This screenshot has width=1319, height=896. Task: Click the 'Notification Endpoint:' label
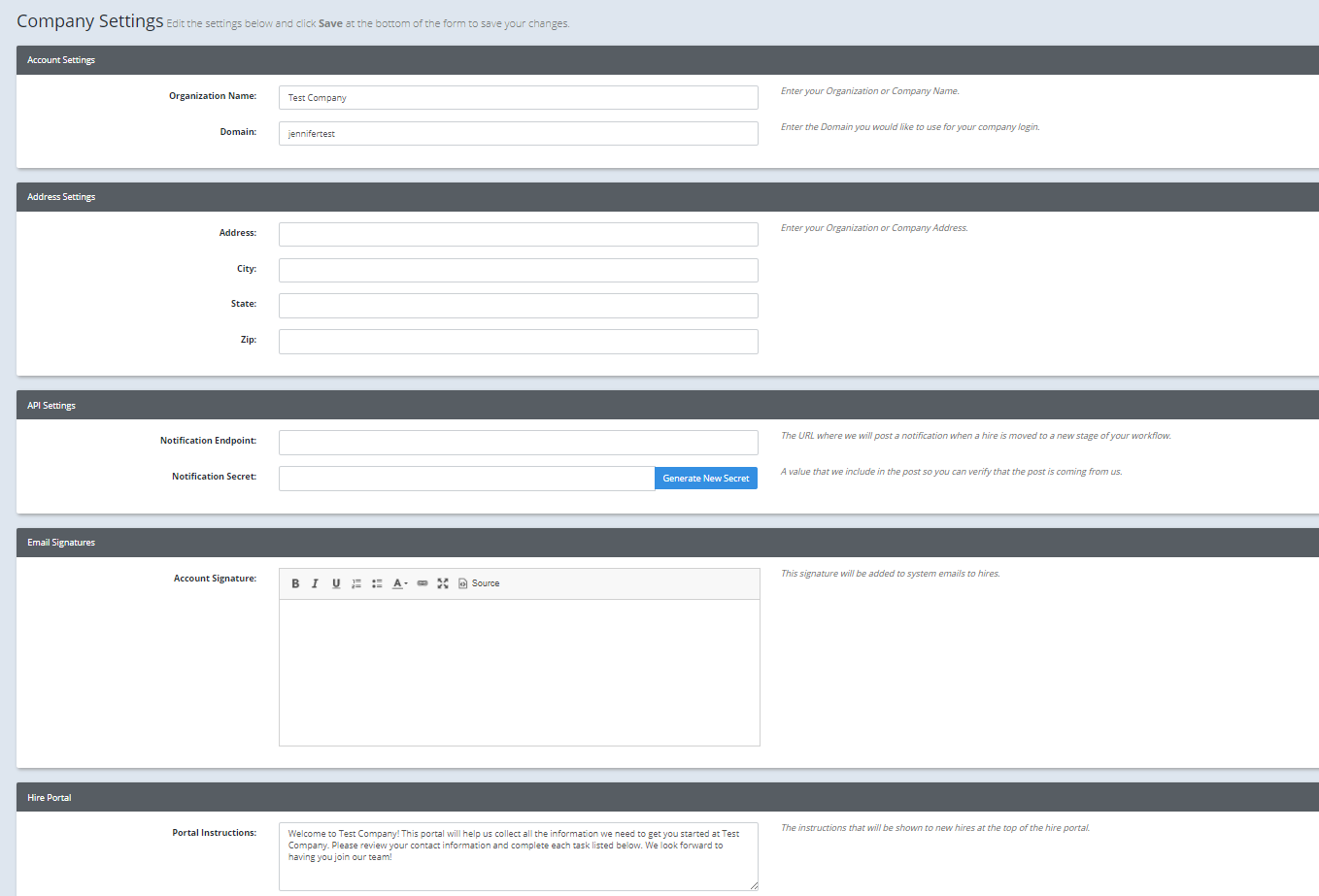coord(209,441)
